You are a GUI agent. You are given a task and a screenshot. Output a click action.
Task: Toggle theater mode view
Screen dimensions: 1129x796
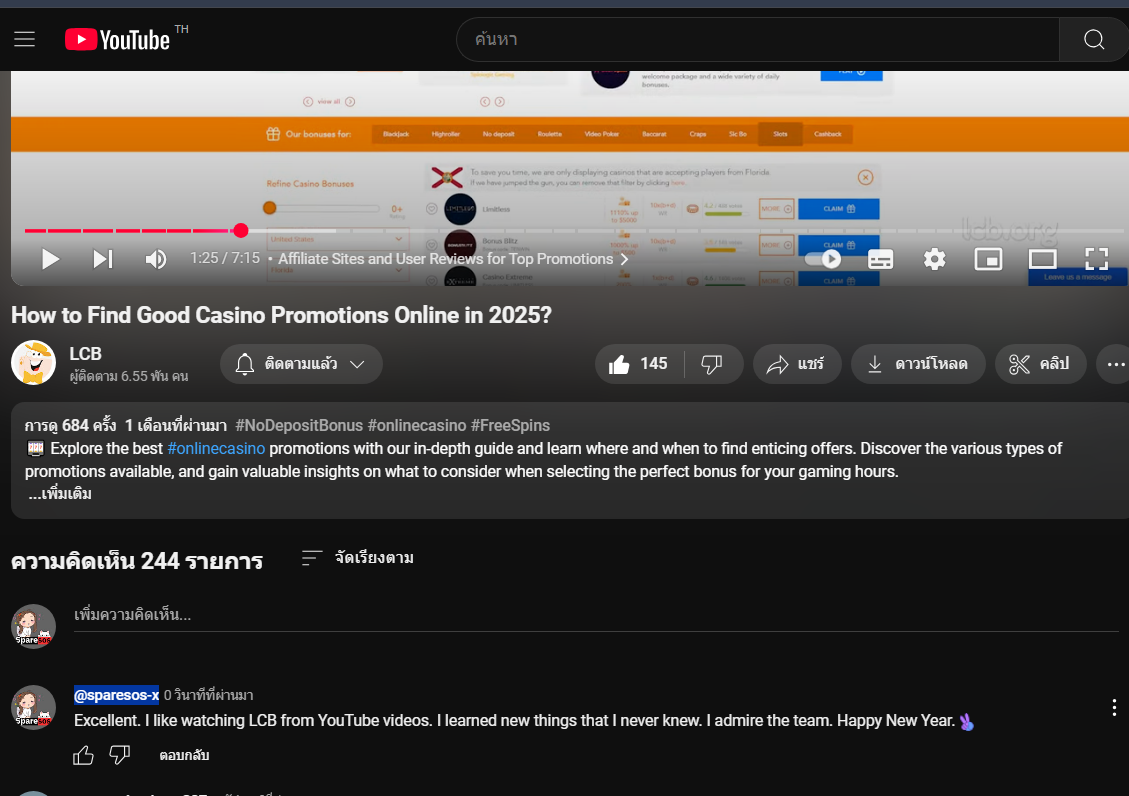click(1042, 259)
